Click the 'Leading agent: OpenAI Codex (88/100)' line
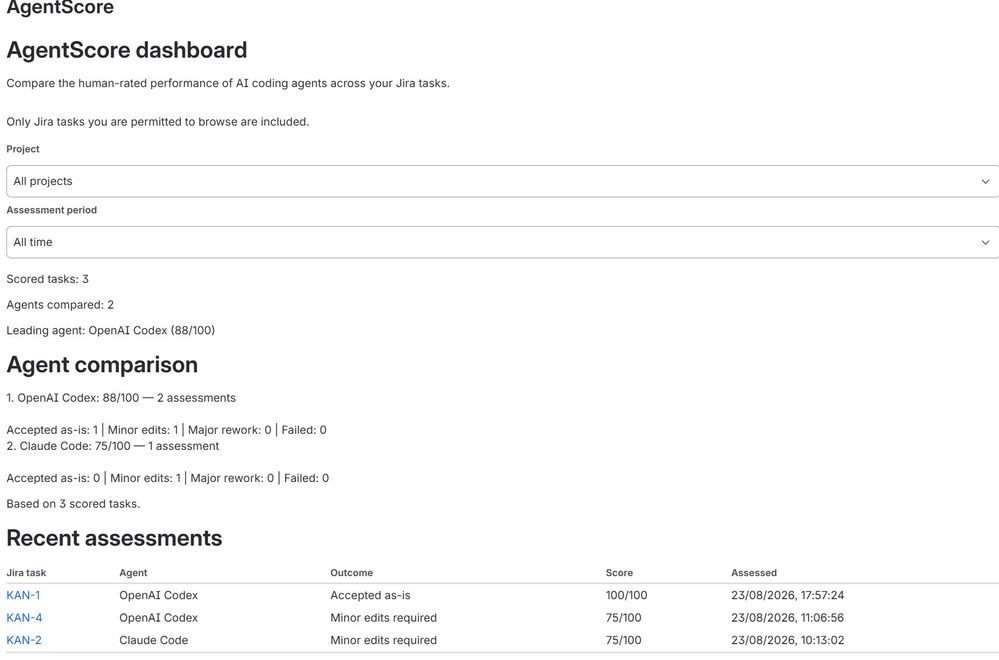 click(x=110, y=331)
